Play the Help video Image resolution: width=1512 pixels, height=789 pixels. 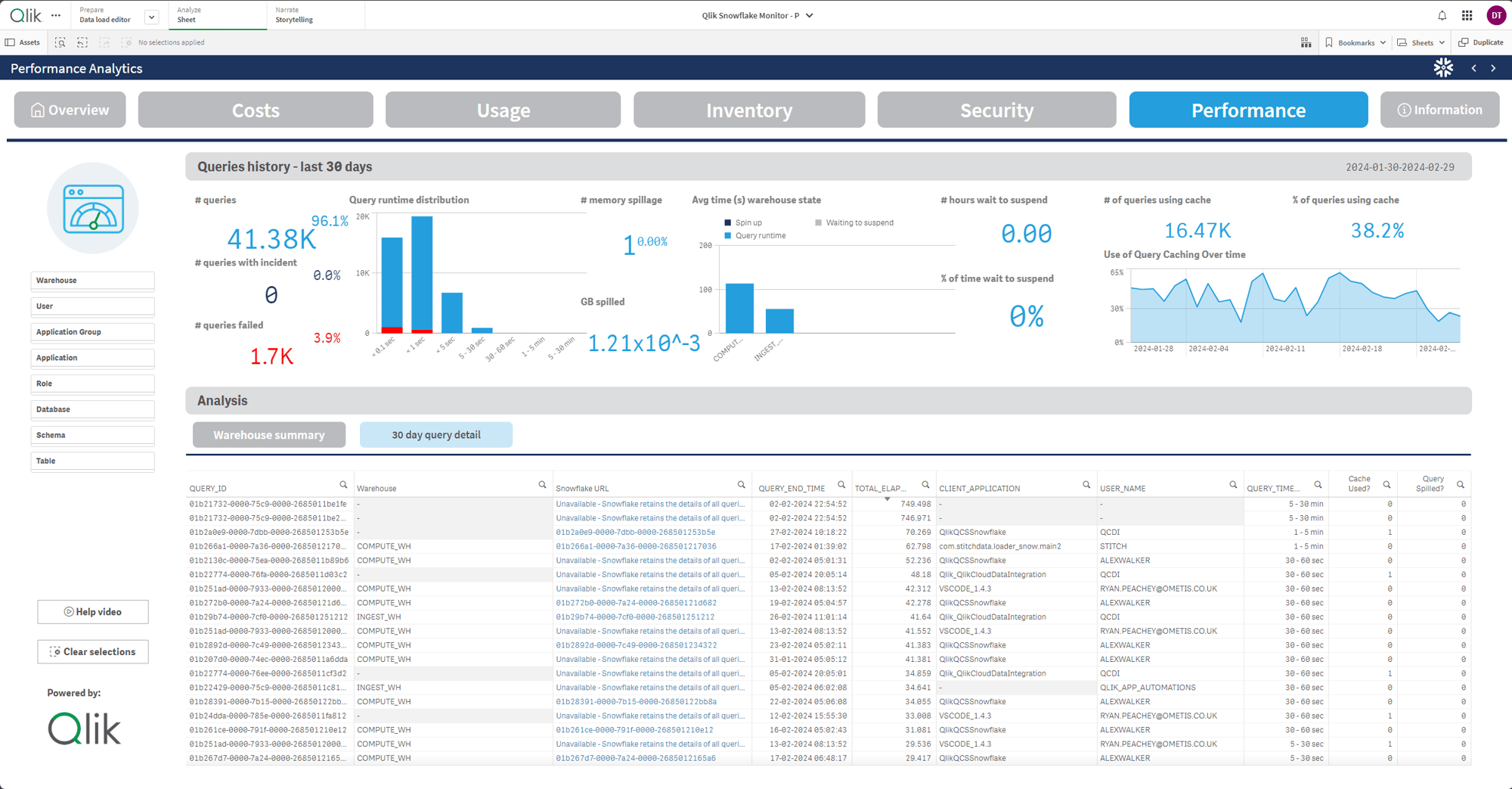92,612
